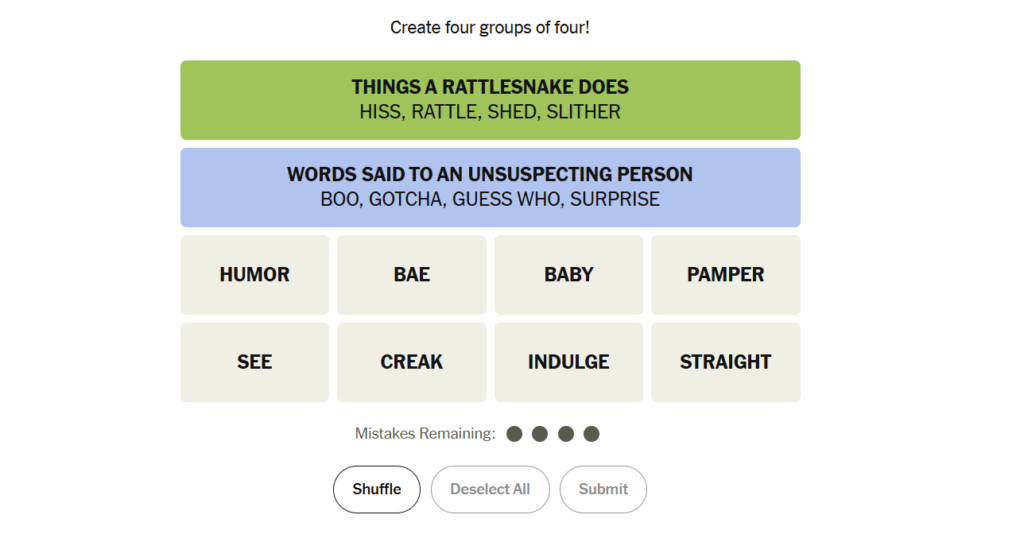Pick the PAMPER word tile
The width and height of the screenshot is (1024, 534).
(726, 275)
